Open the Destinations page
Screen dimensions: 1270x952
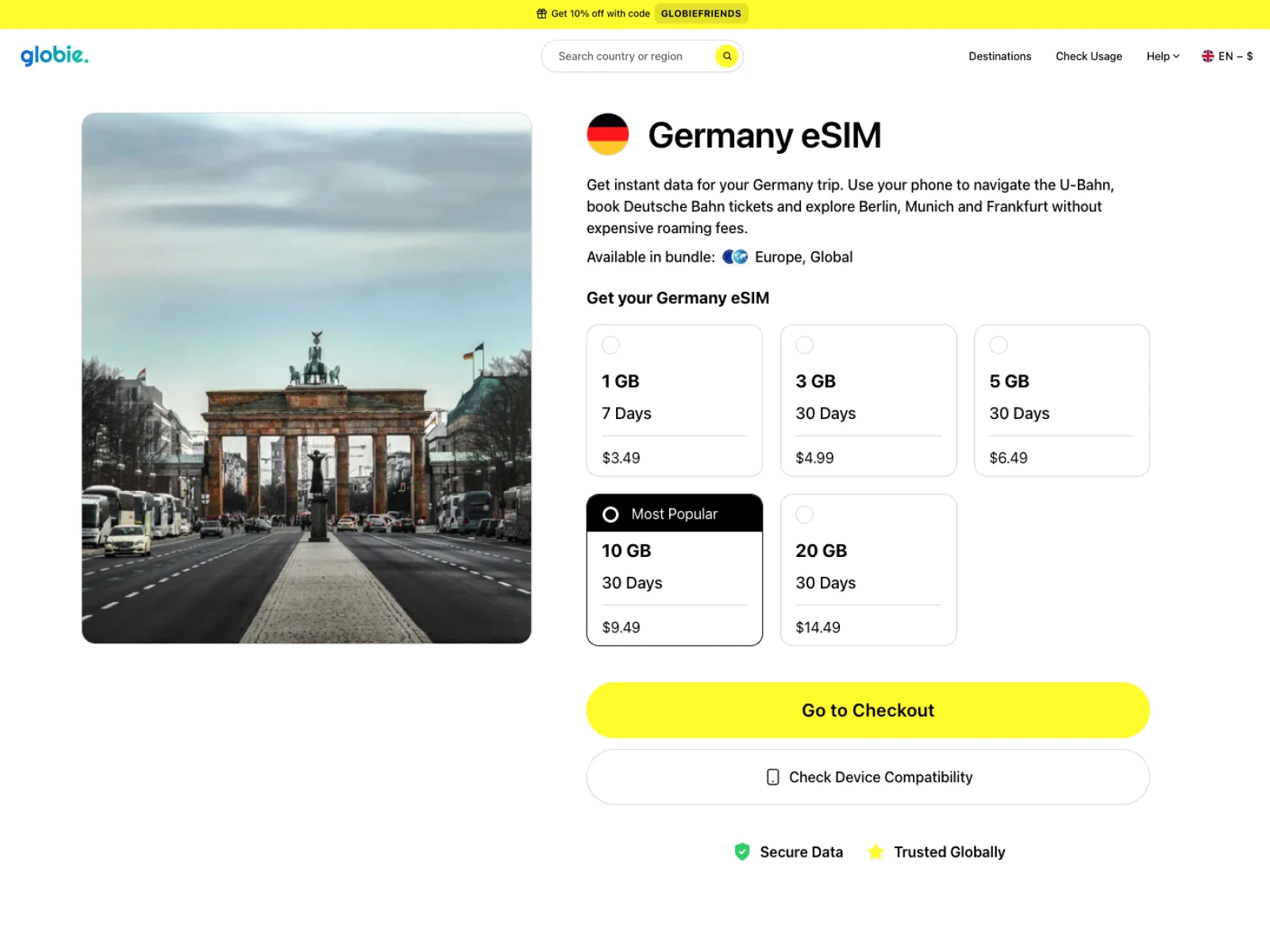tap(999, 56)
